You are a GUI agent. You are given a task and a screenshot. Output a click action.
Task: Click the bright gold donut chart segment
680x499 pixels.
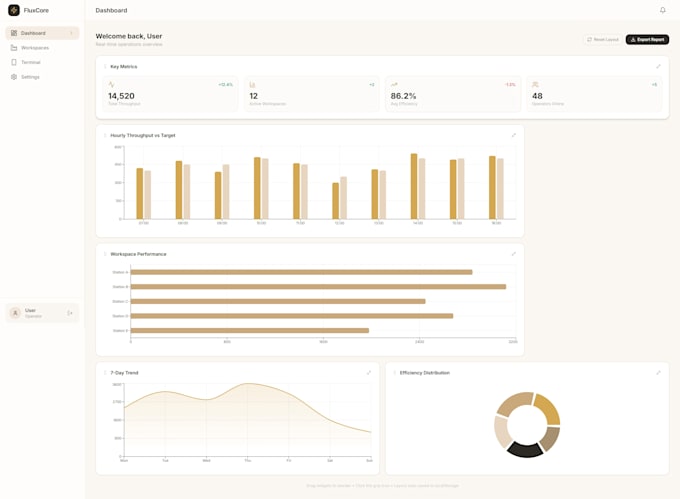[x=549, y=408]
